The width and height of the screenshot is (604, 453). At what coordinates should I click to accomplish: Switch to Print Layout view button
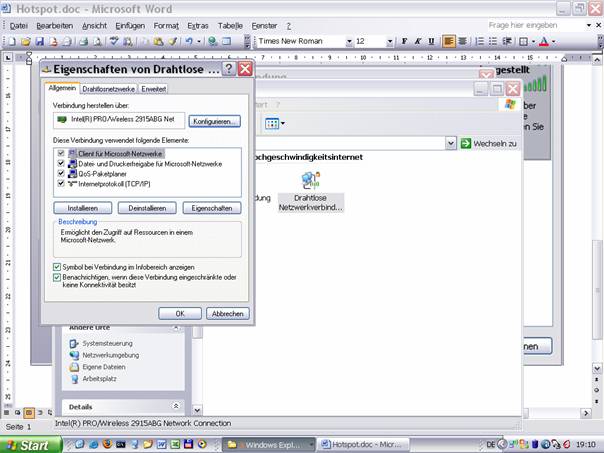(29, 413)
